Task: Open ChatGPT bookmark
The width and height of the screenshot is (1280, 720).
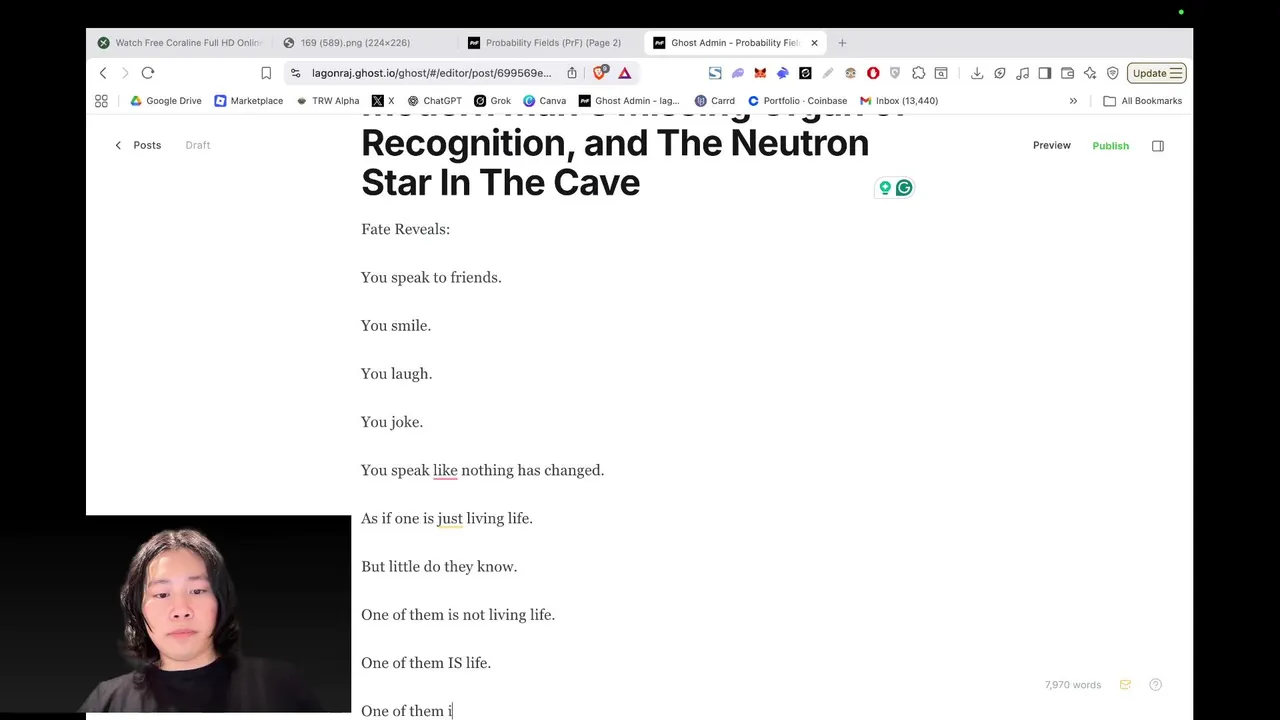Action: point(434,101)
